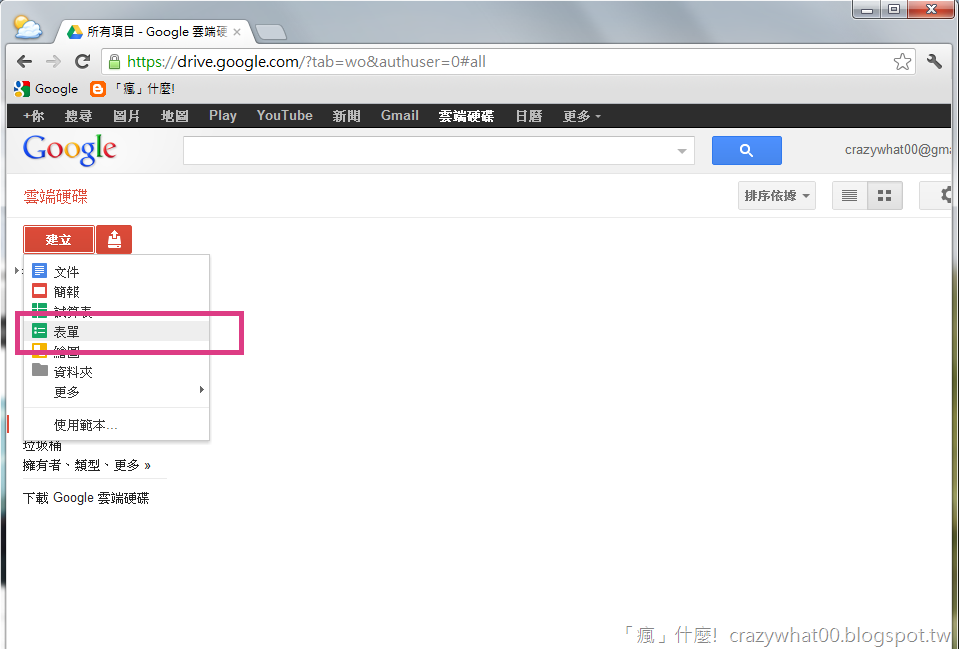This screenshot has width=959, height=649.
Task: Click the blue 文件 document icon
Action: 39,270
